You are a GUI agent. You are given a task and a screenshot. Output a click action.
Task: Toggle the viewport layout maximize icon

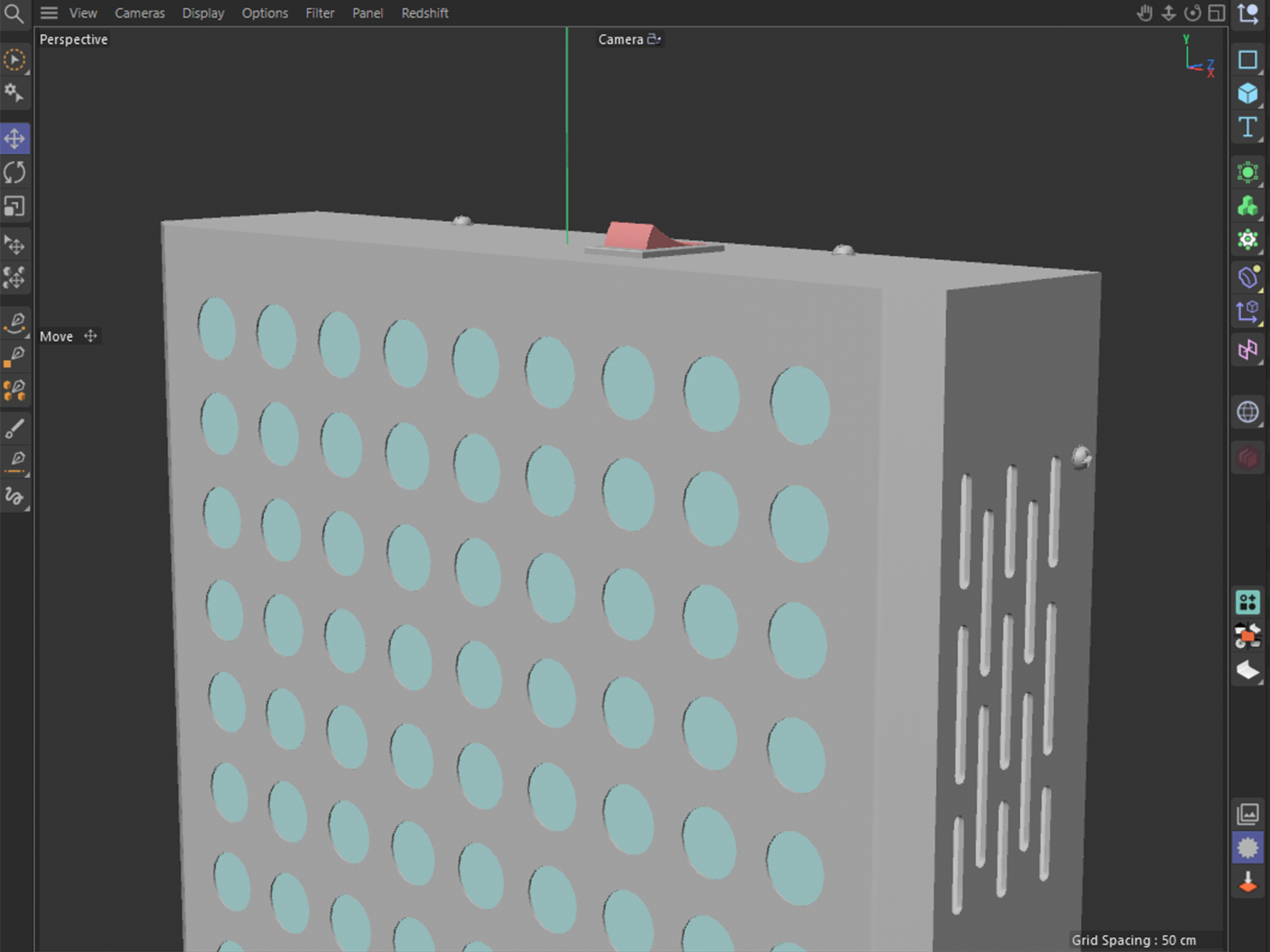1217,13
